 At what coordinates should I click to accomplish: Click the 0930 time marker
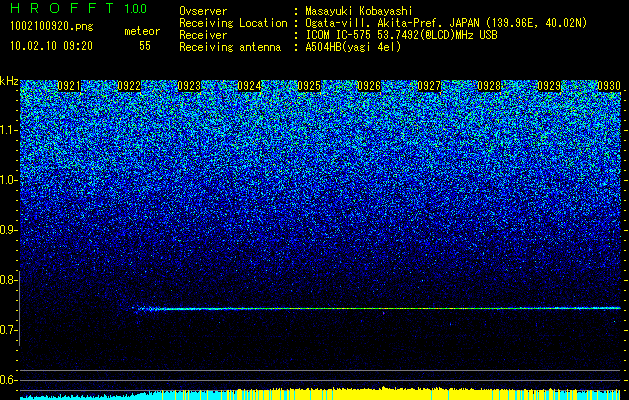pyautogui.click(x=609, y=86)
